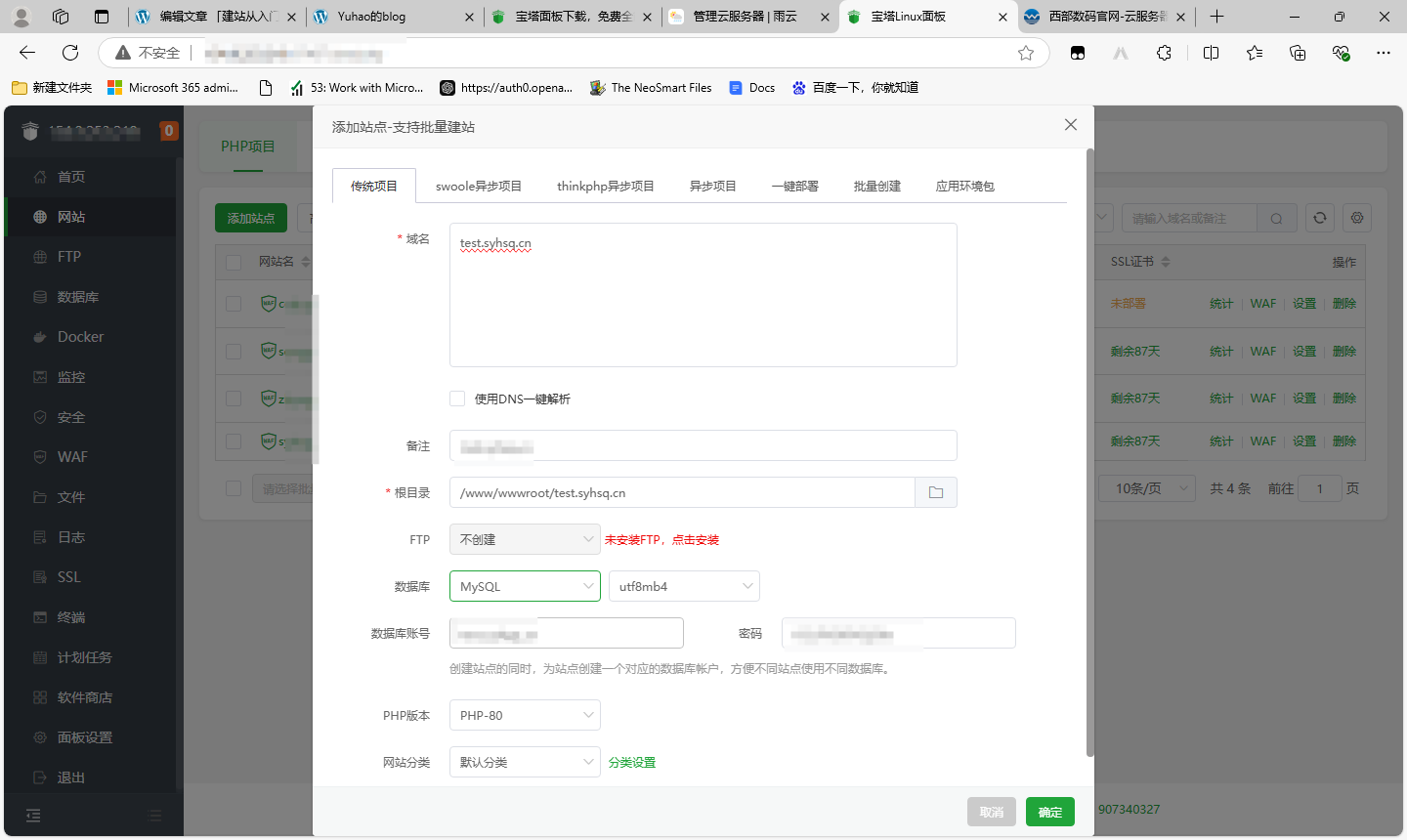The width and height of the screenshot is (1407, 840).
Task: Check the first website row checkbox
Action: click(234, 304)
